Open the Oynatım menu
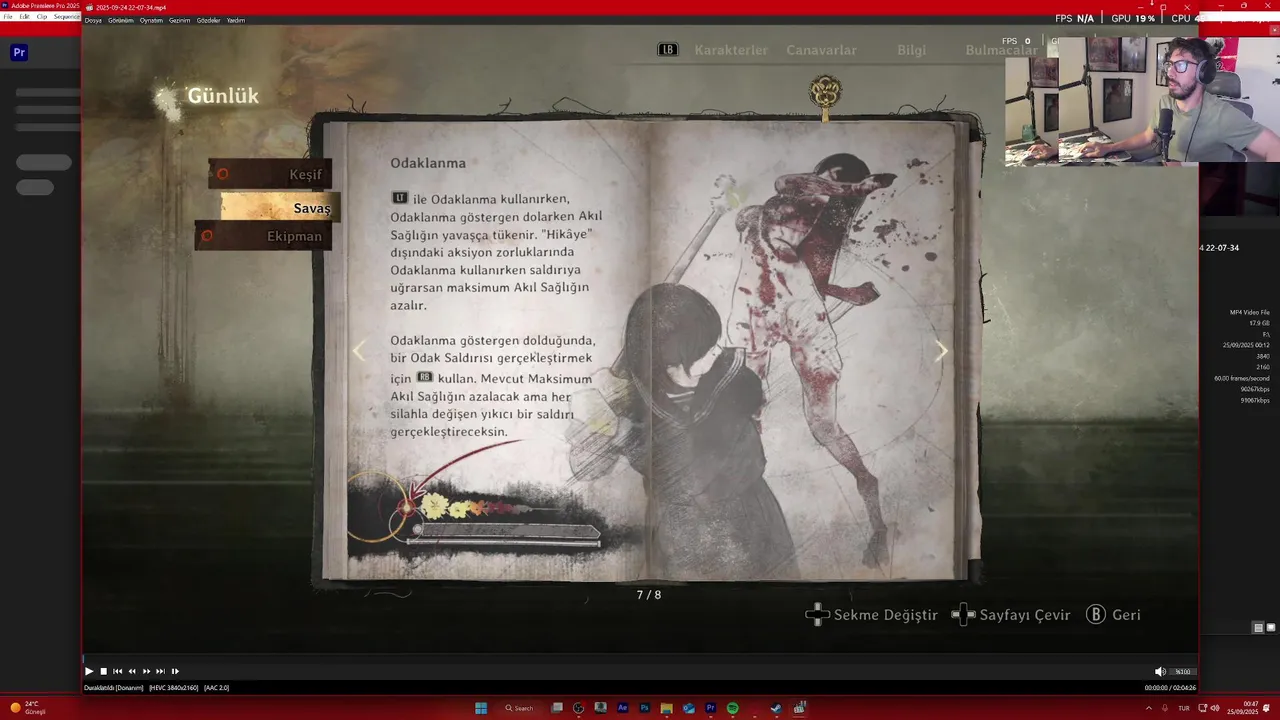Screen dimensions: 1280x720 point(151,20)
